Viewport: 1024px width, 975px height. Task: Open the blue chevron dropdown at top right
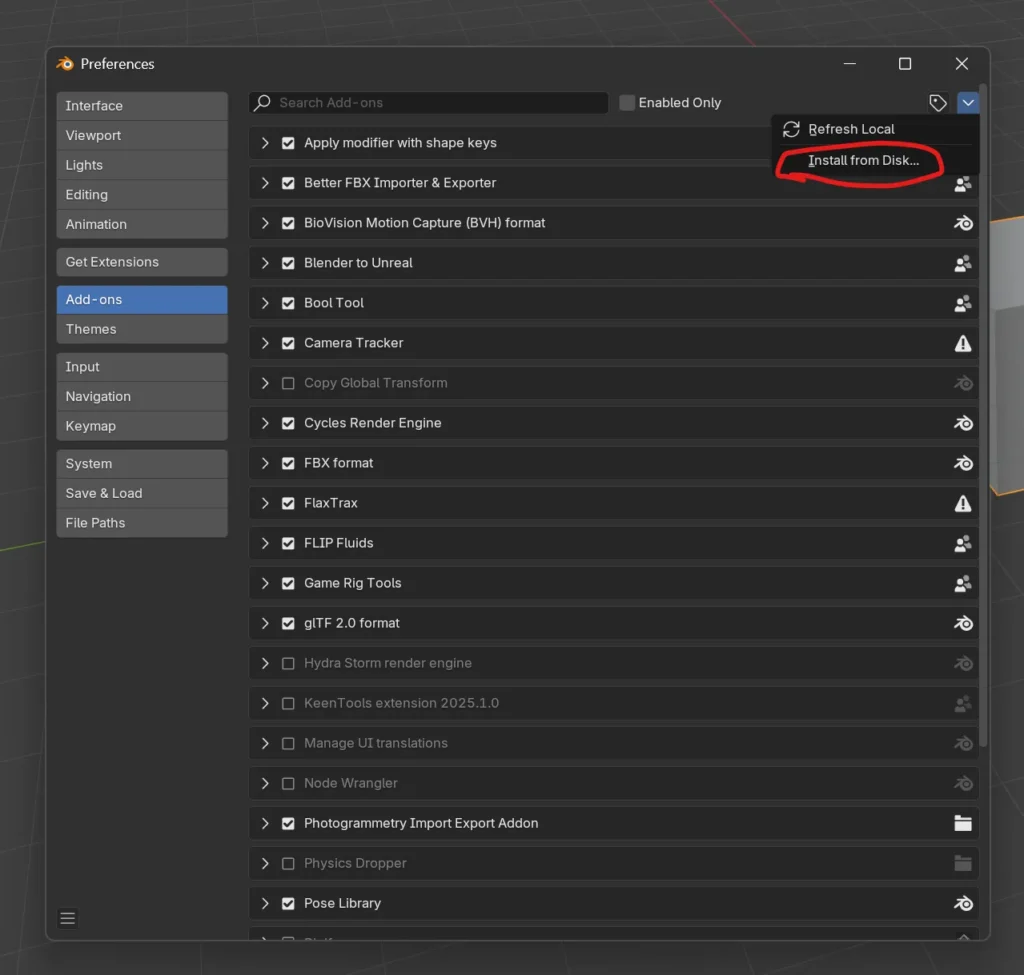pos(966,102)
